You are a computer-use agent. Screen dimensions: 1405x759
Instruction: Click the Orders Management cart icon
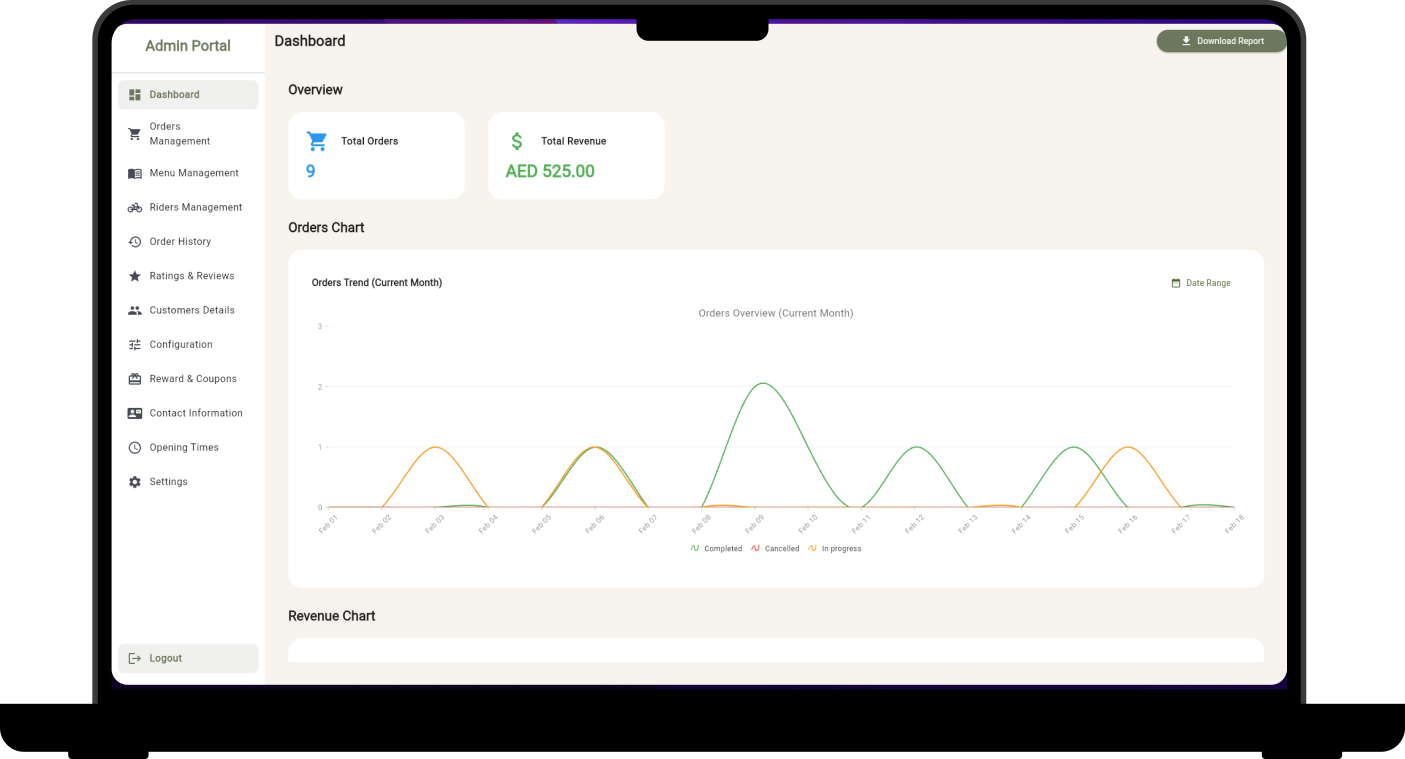pos(135,134)
